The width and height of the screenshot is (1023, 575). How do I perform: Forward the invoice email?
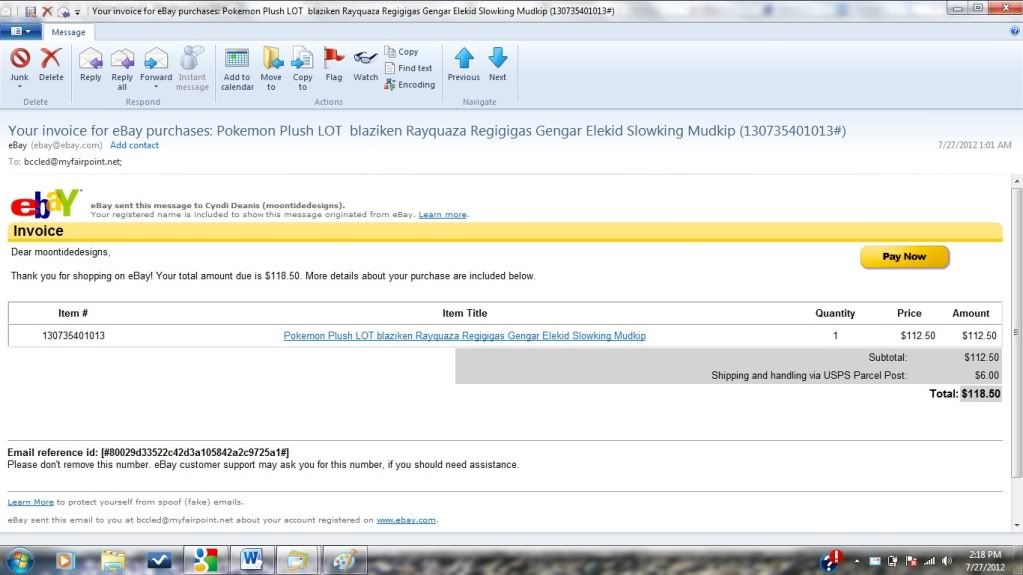pyautogui.click(x=156, y=65)
